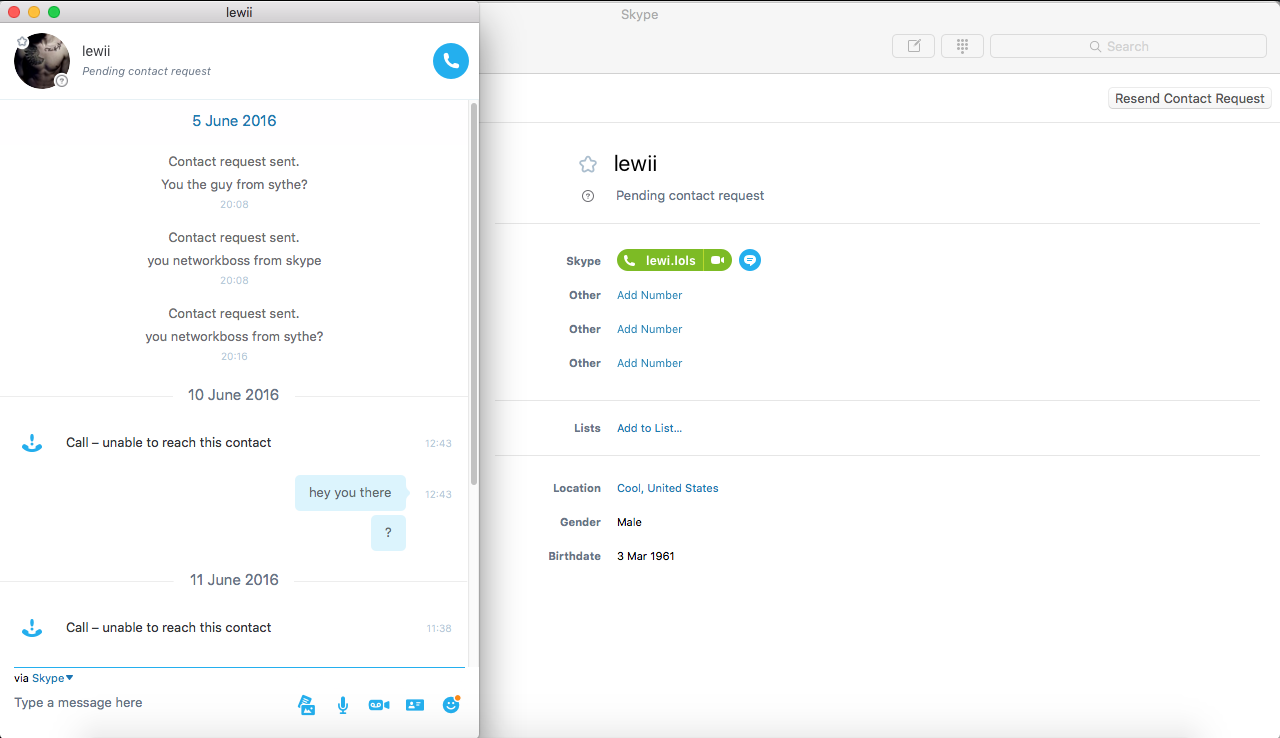The height and width of the screenshot is (738, 1280).
Task: Open the dial pad icon
Action: pyautogui.click(x=962, y=46)
